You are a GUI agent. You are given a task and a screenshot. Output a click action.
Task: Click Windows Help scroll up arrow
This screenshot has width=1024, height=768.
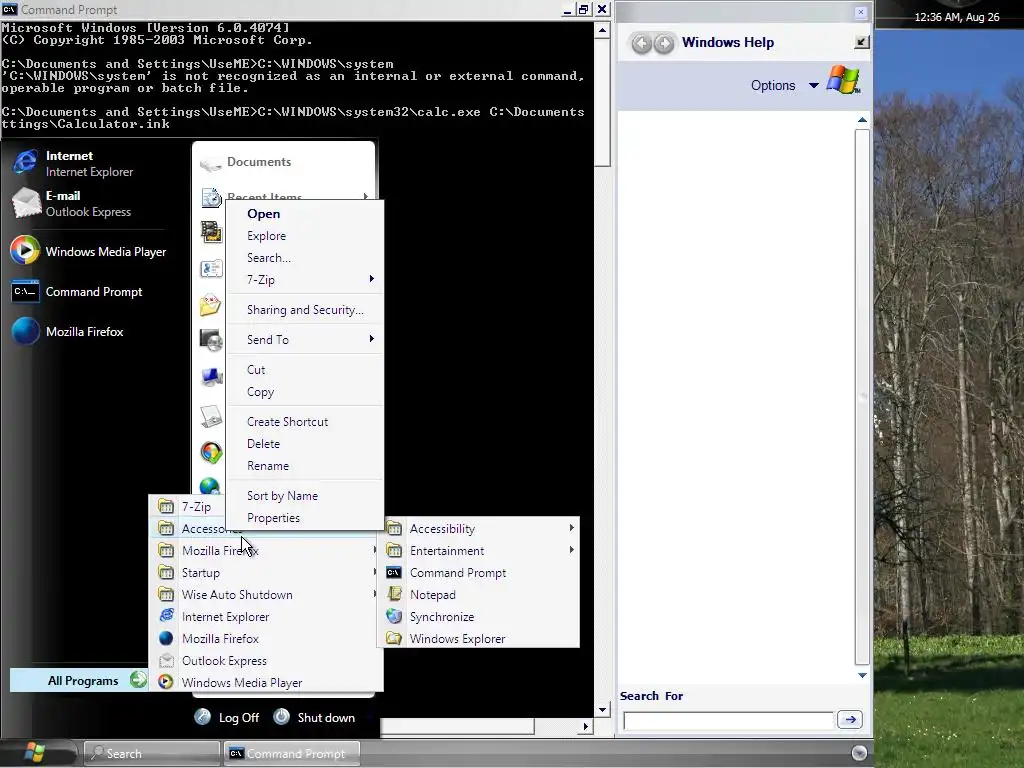pyautogui.click(x=862, y=120)
